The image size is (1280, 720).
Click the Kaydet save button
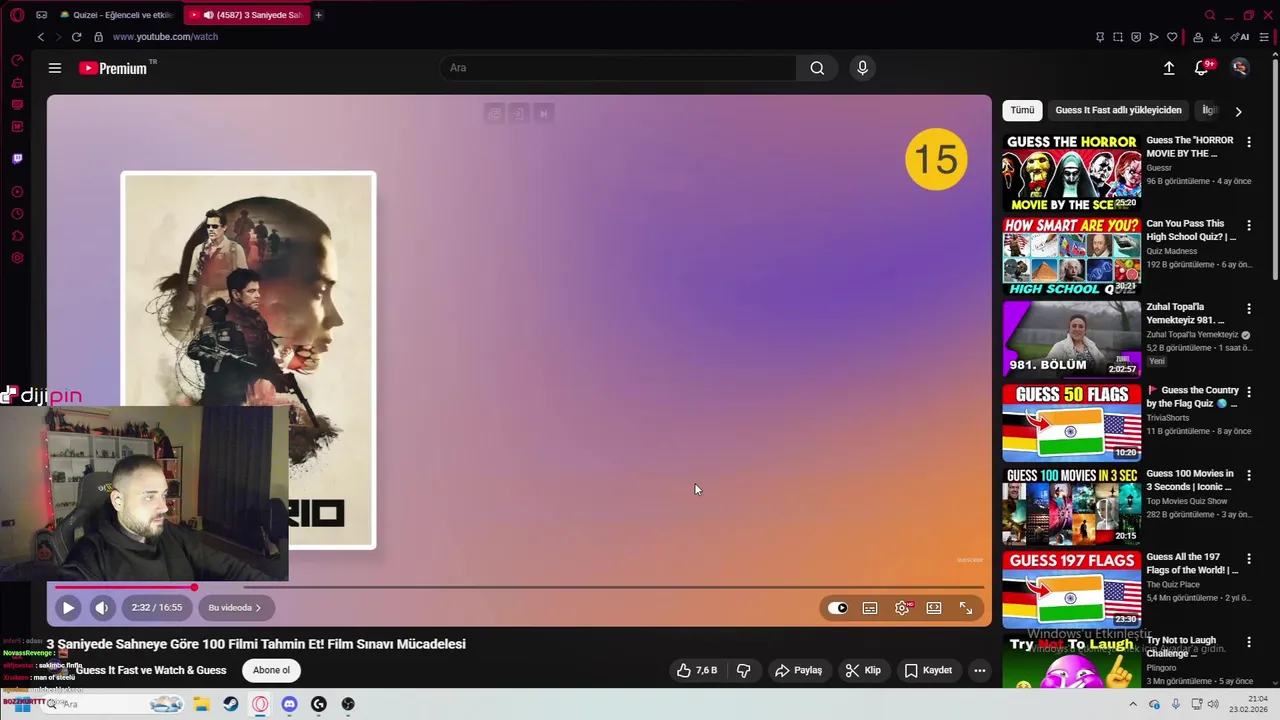pyautogui.click(x=929, y=670)
